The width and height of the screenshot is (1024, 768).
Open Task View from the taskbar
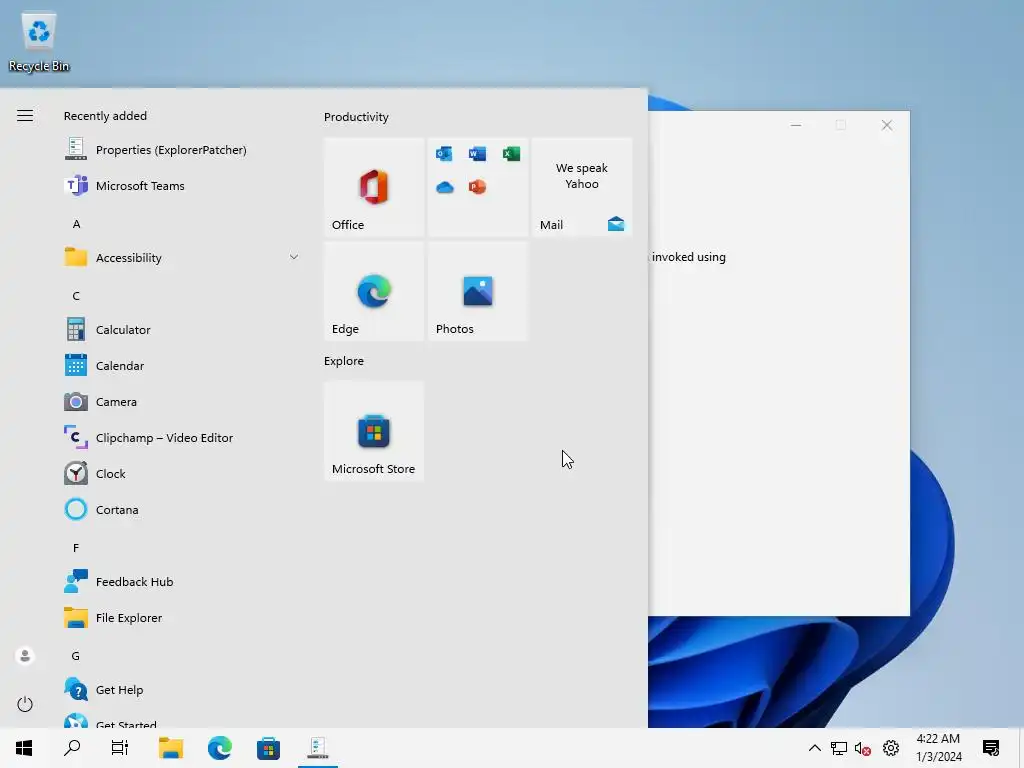click(x=120, y=748)
